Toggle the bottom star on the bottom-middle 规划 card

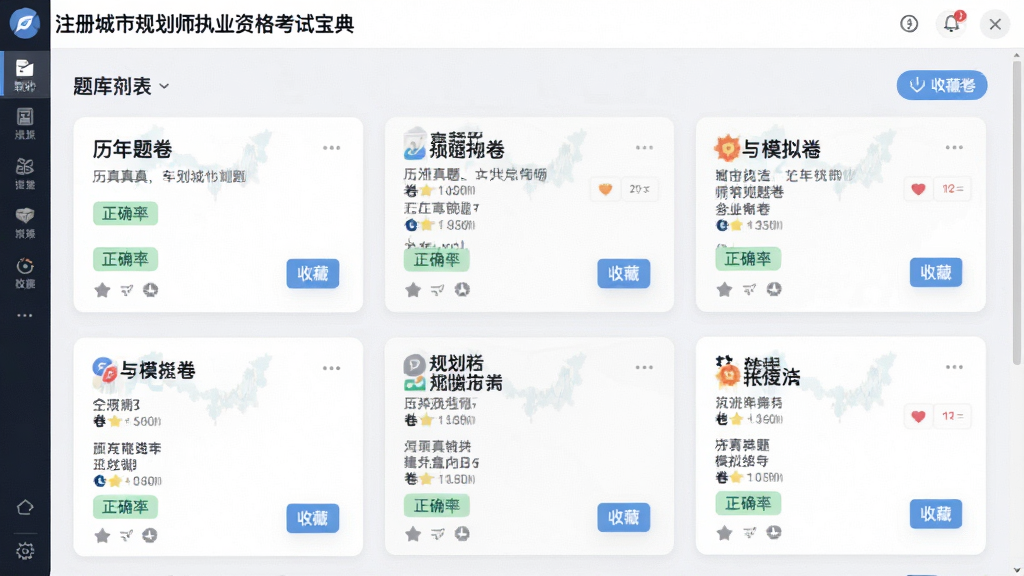[413, 534]
